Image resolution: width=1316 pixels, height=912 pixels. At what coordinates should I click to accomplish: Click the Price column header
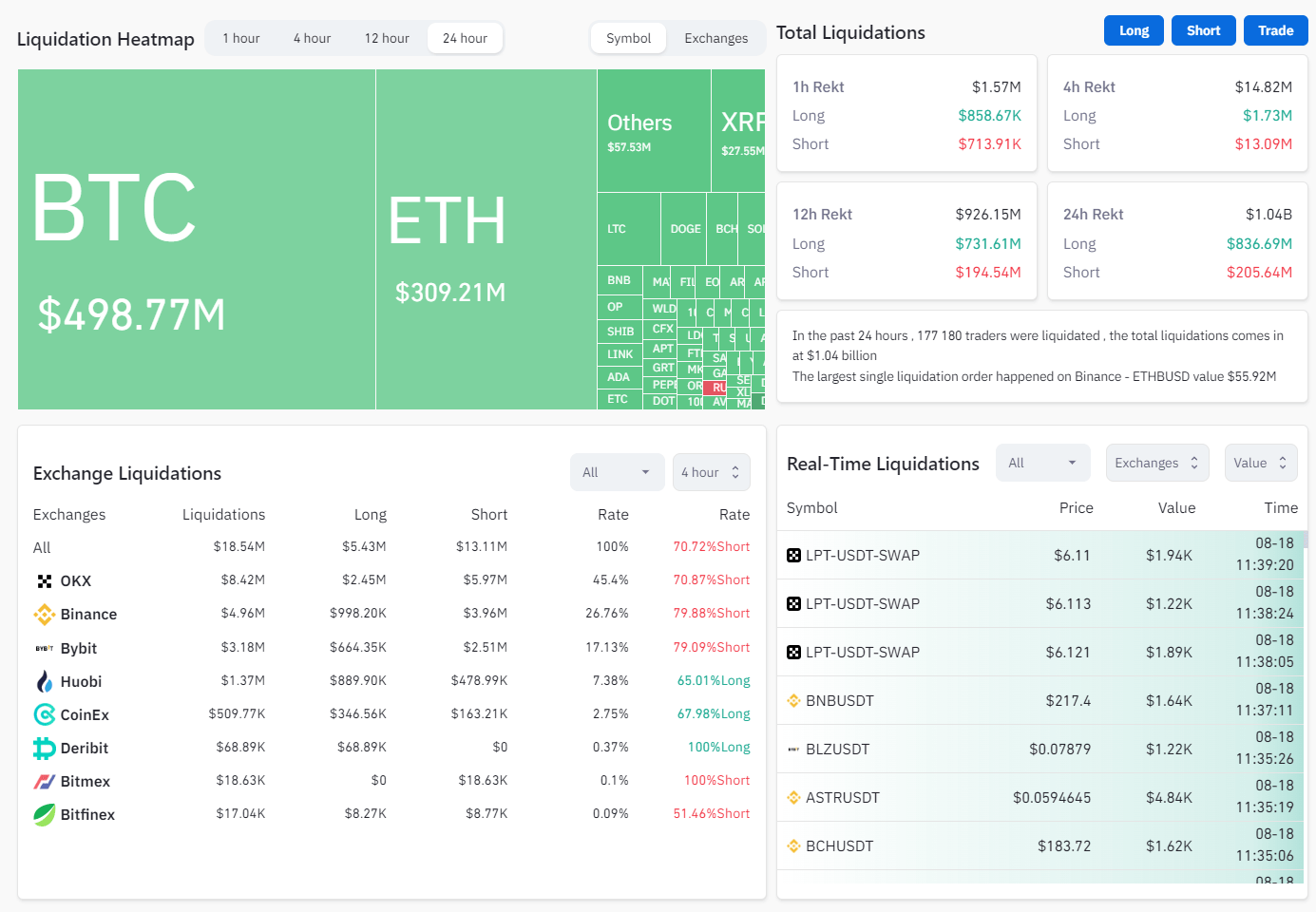coord(1076,507)
